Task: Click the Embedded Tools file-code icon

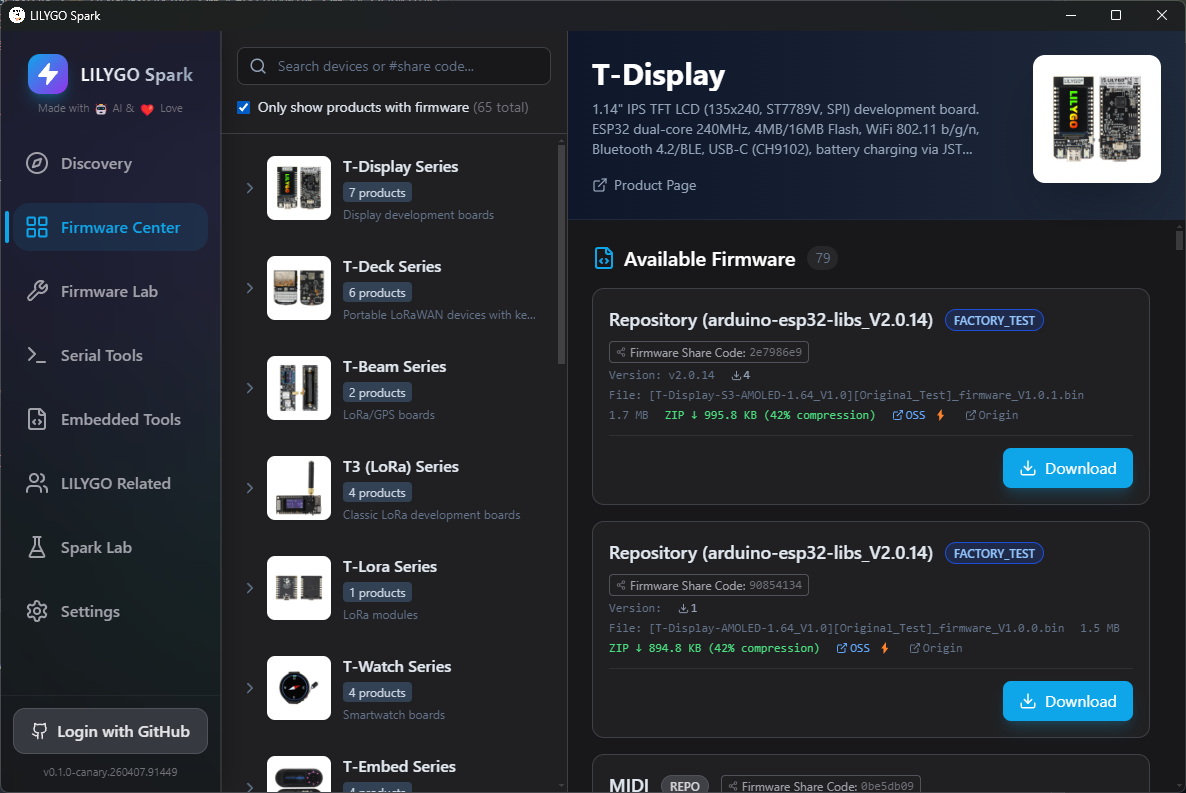Action: tap(37, 420)
